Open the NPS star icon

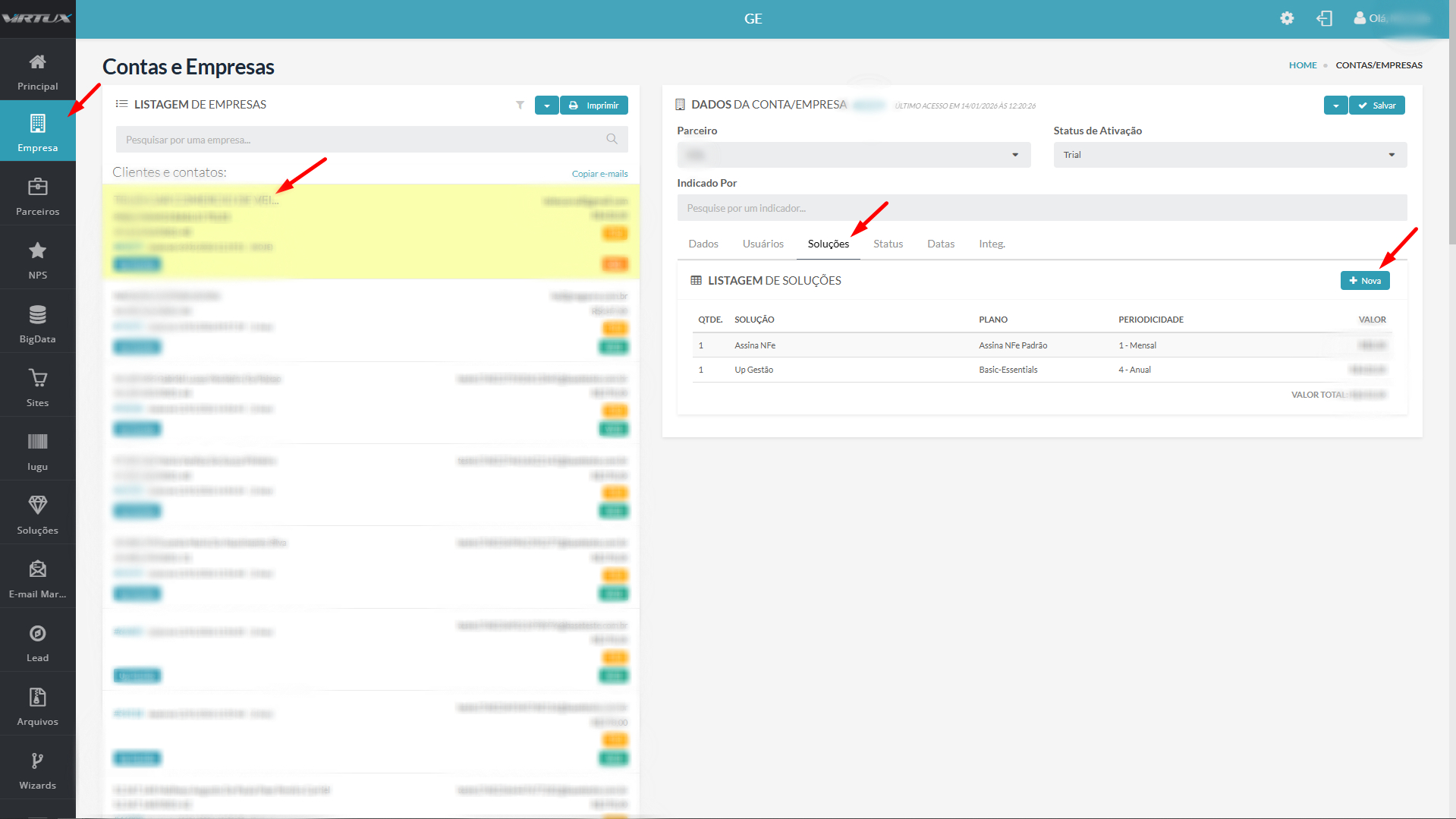point(37,250)
